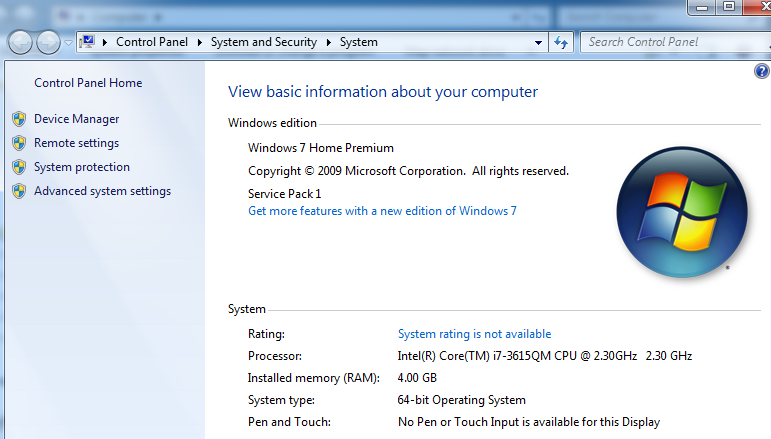Click the Processor label

[x=275, y=356]
